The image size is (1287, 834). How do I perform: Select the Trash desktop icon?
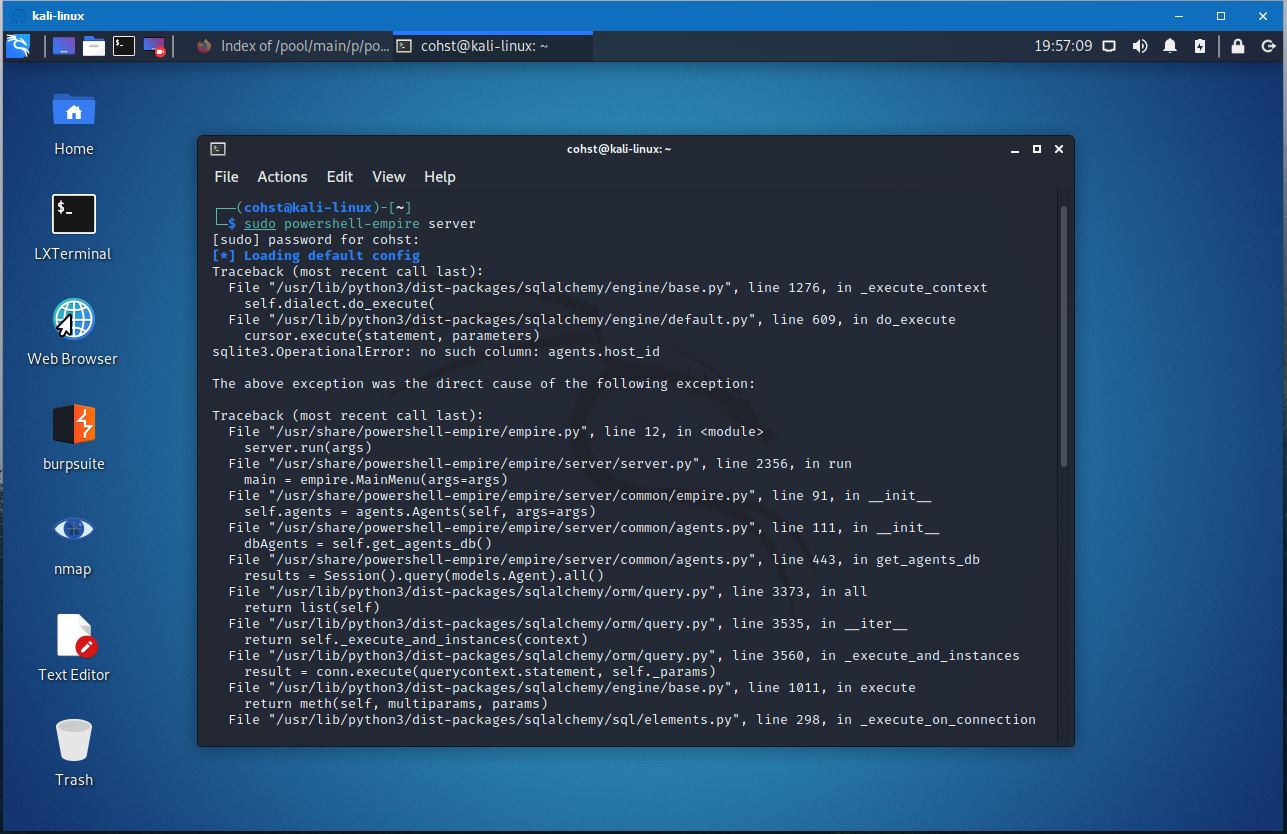pyautogui.click(x=74, y=753)
